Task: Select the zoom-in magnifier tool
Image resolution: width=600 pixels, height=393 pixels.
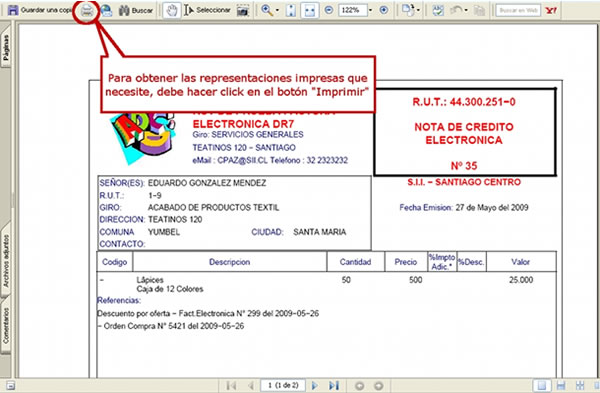Action: tap(267, 11)
